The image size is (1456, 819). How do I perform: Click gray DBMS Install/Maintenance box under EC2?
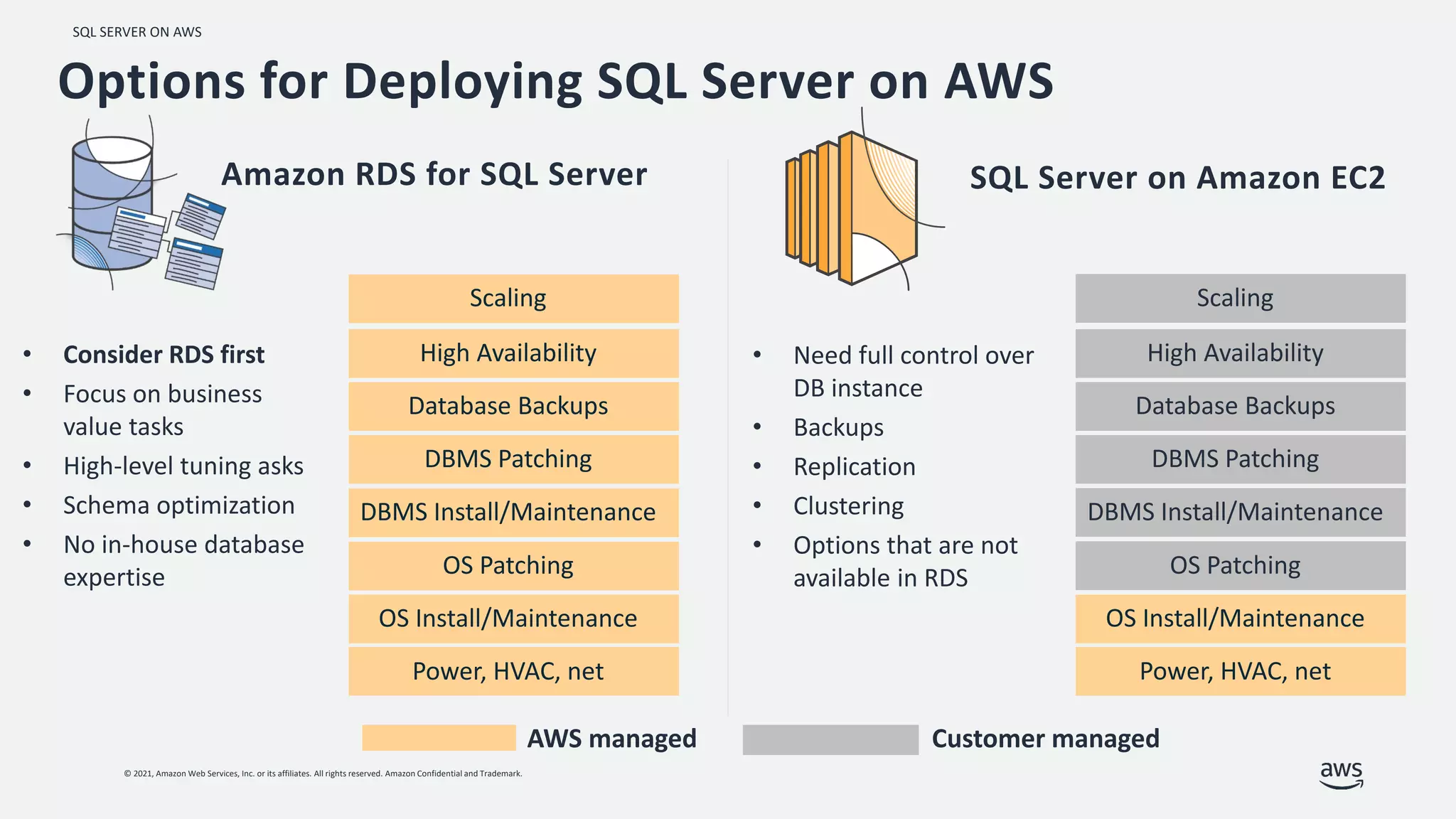(1240, 513)
